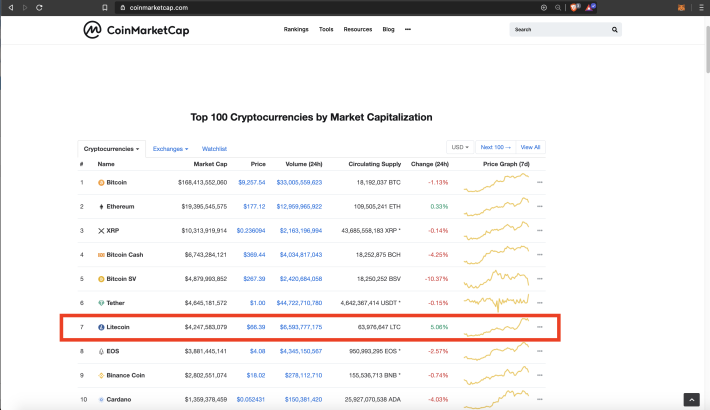Click Bitcoin SV's 7d price graph
Screen dimensions: 710x410
pyautogui.click(x=496, y=279)
